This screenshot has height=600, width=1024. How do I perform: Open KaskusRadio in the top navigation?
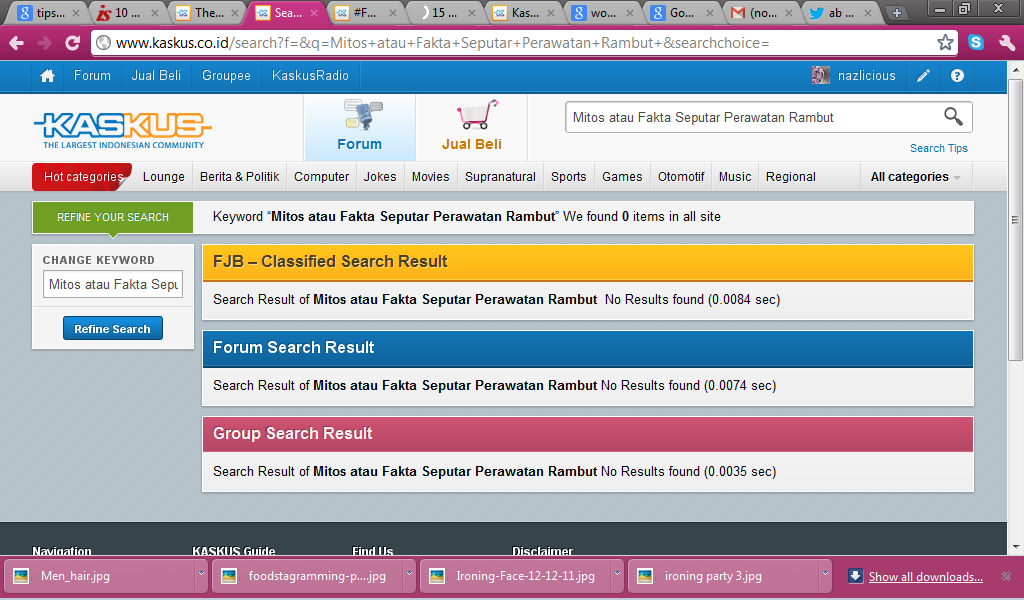coord(310,76)
